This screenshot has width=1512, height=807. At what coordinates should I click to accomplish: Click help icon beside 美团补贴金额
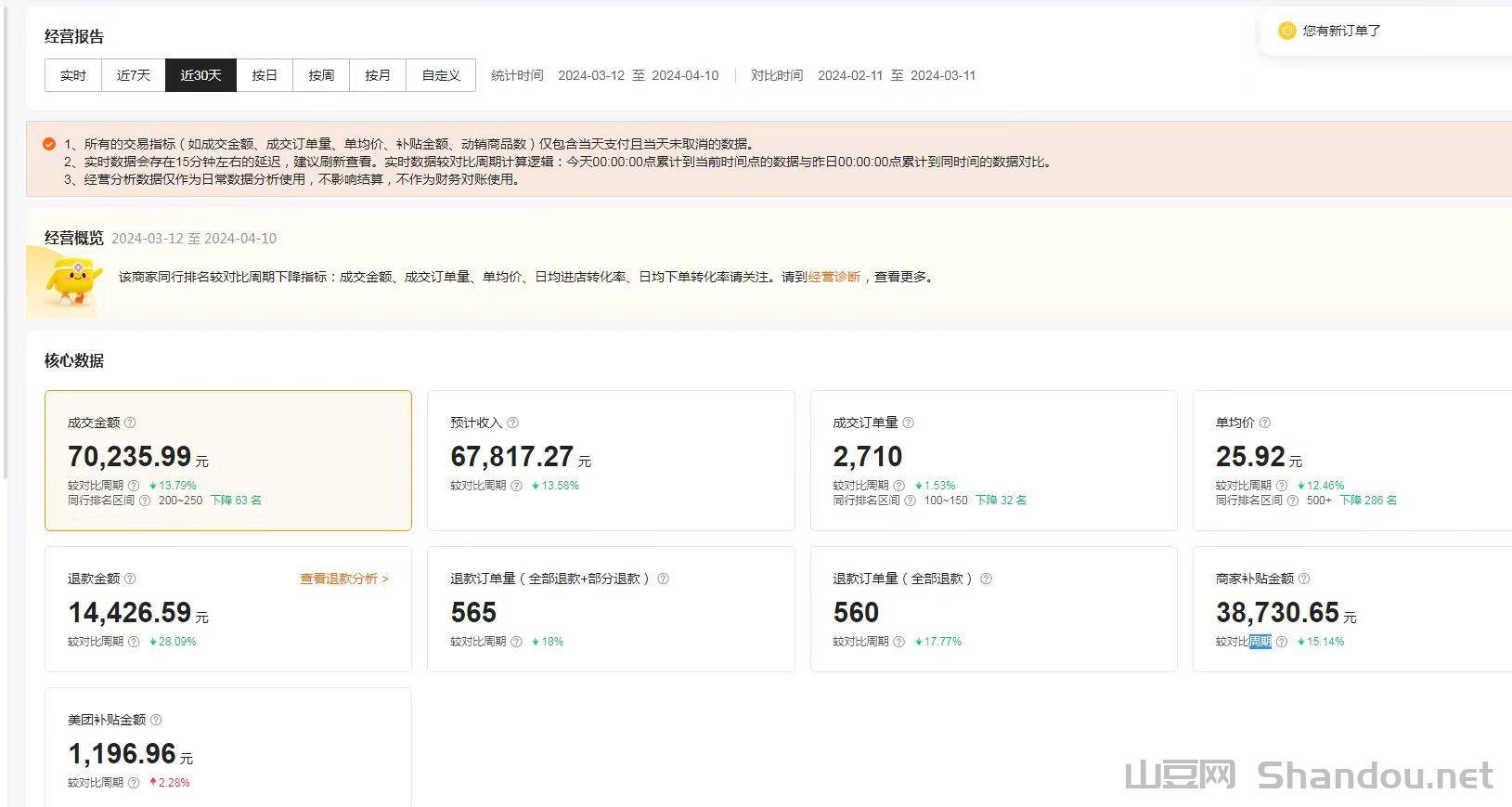click(x=156, y=720)
